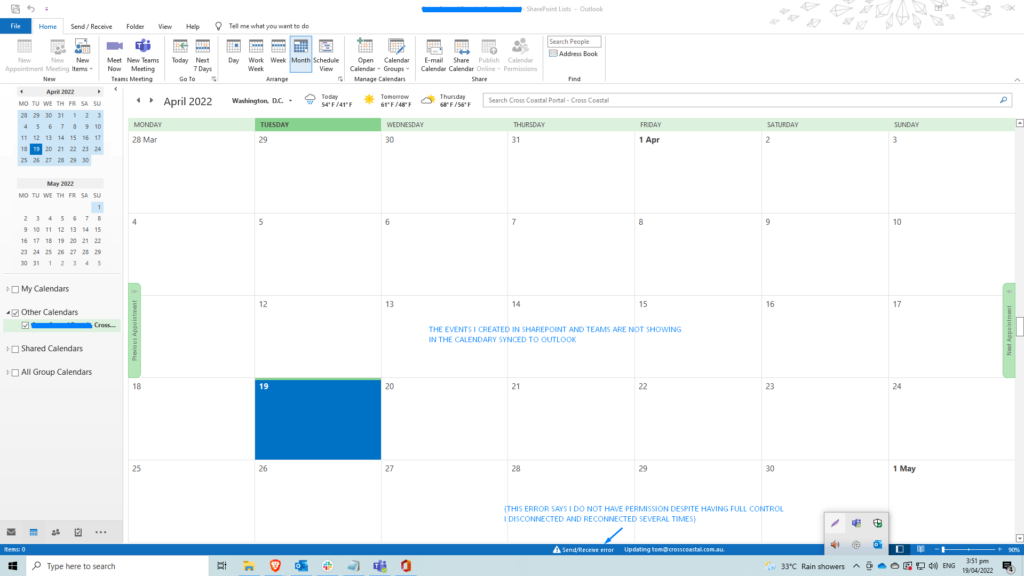Toggle the My Calendars checkbox
The width and height of the screenshot is (1024, 576).
click(15, 289)
